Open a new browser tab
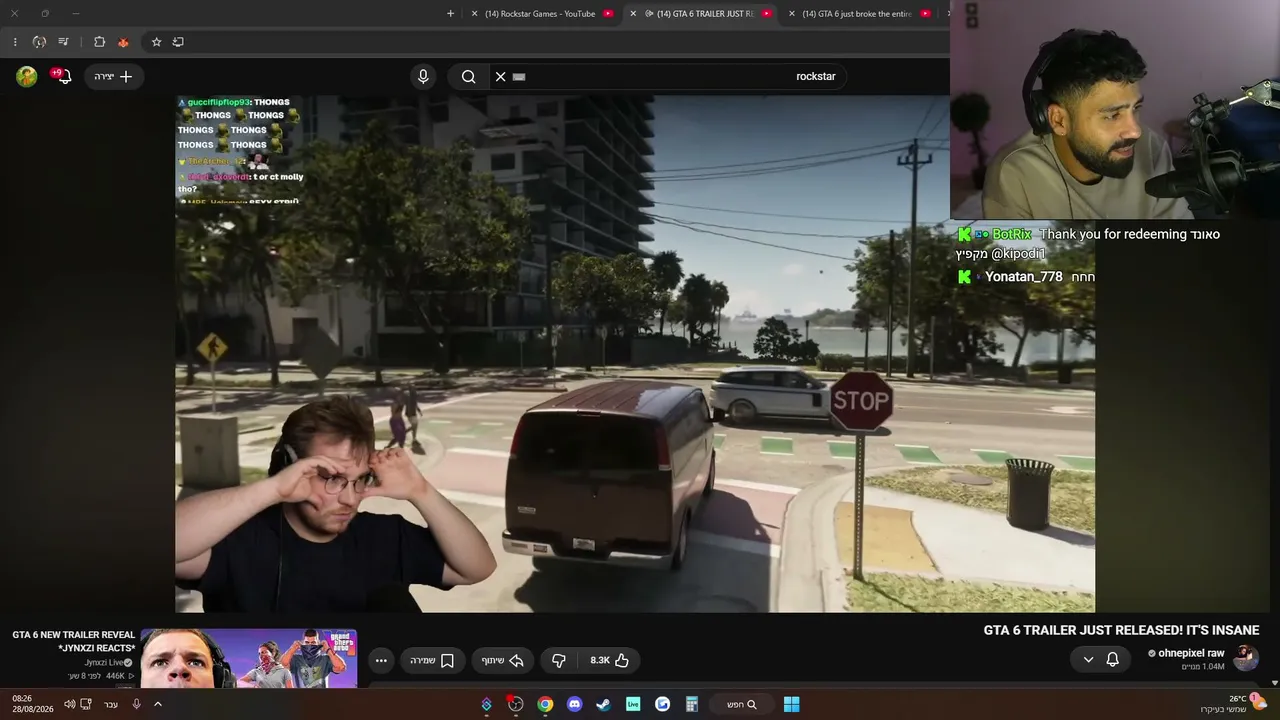This screenshot has height=720, width=1280. point(450,14)
